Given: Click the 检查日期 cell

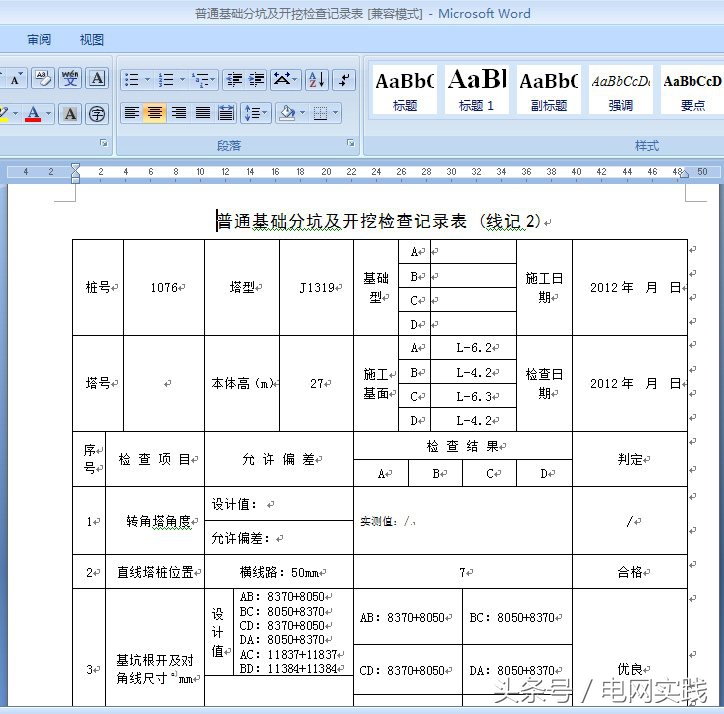Looking at the screenshot, I should [544, 383].
